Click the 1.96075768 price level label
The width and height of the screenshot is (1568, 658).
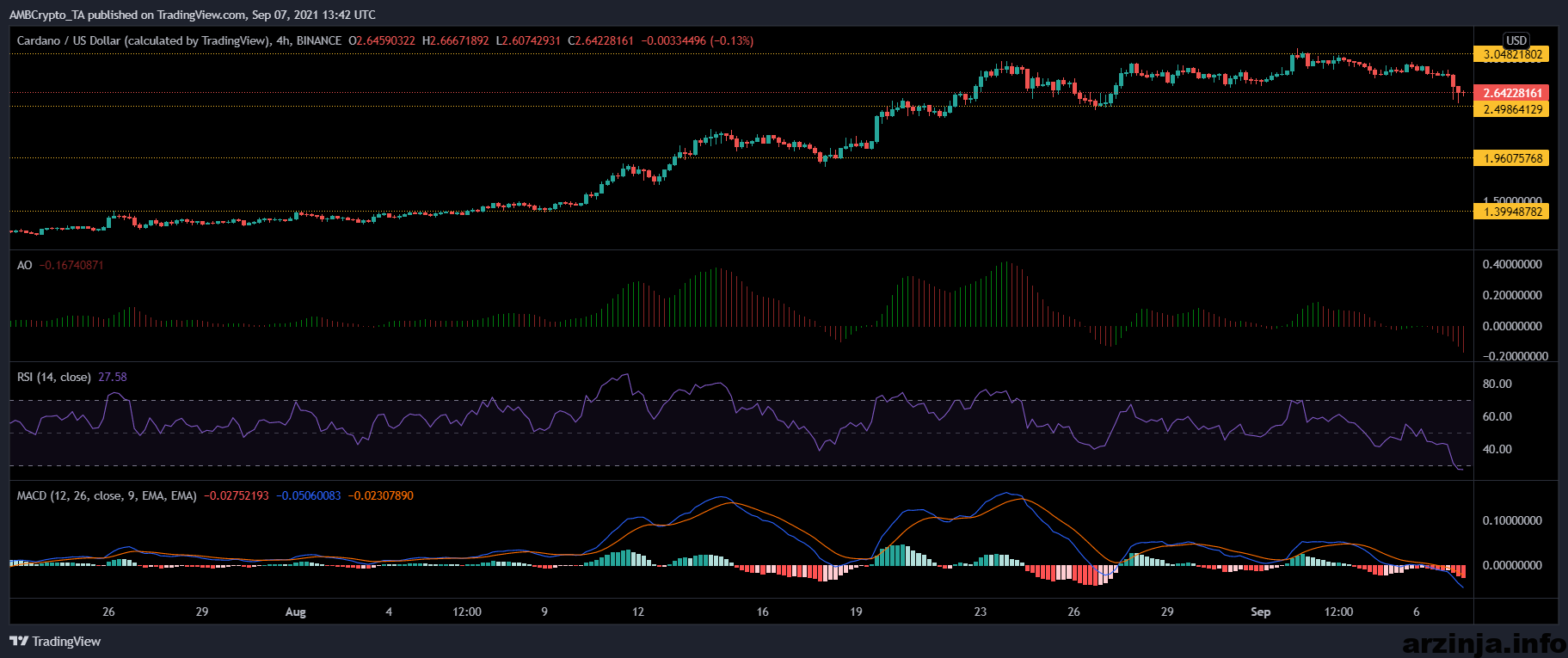(1511, 158)
